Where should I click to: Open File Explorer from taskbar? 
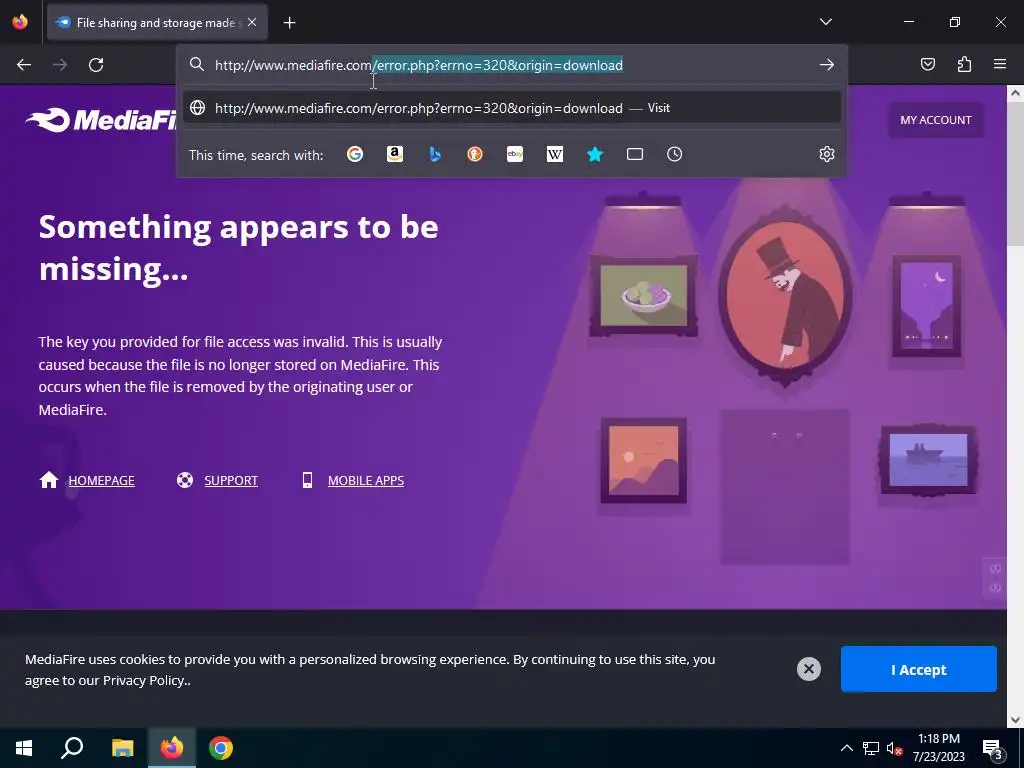click(122, 748)
